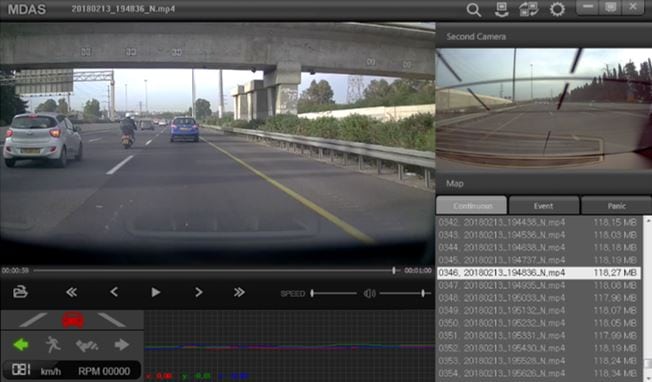Play the video with the play button
652x382 pixels.
[156, 293]
